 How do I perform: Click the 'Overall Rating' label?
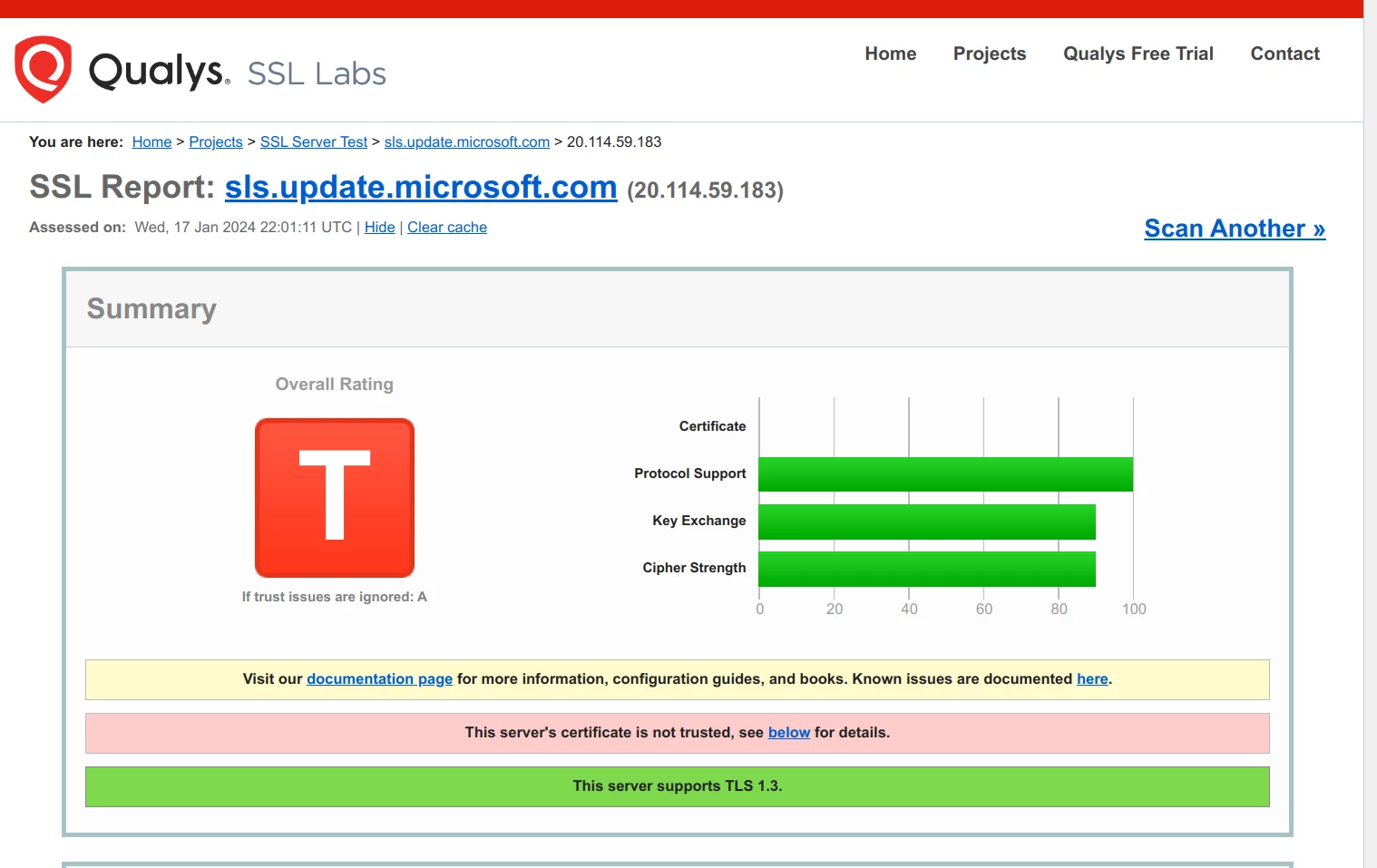point(335,385)
